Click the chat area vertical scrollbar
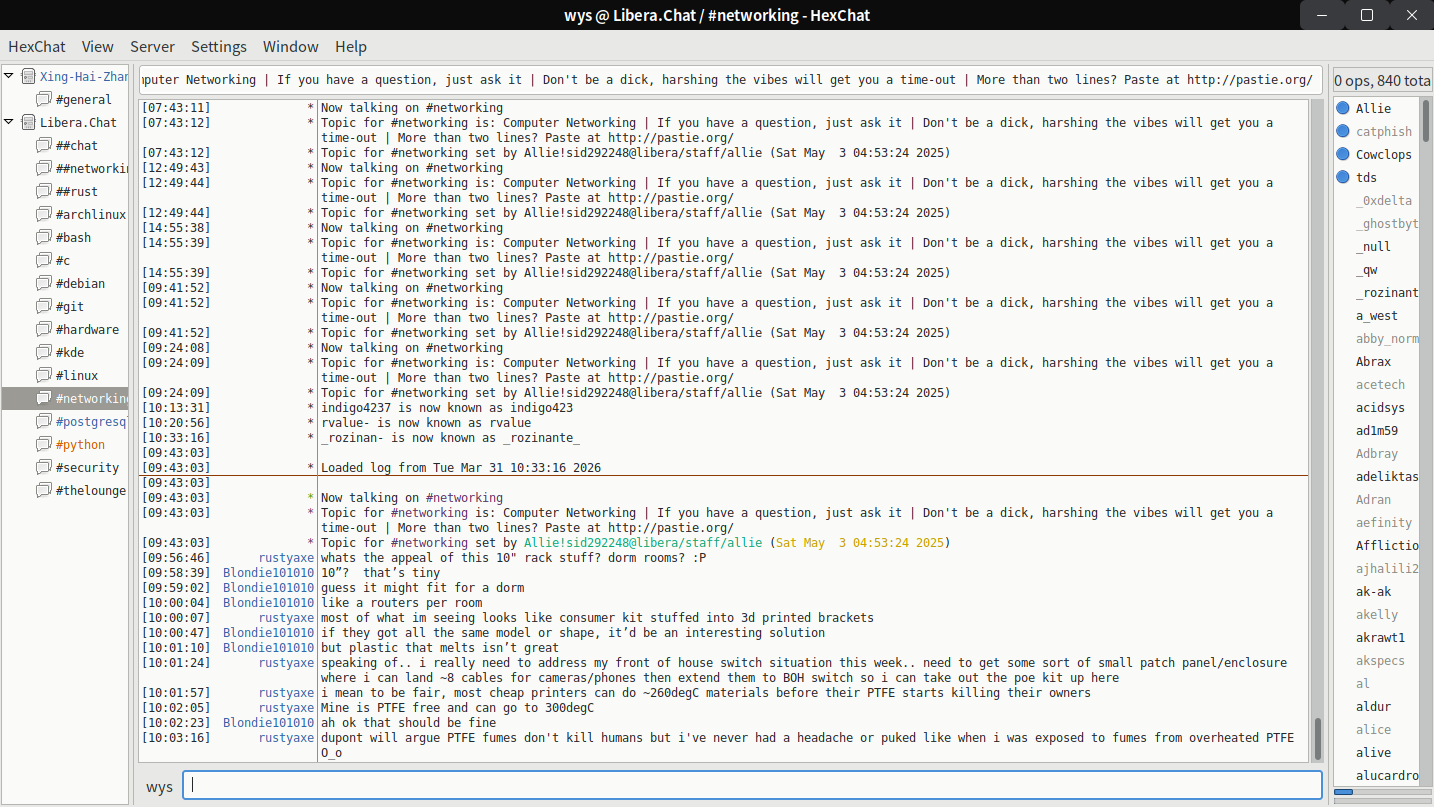 1317,738
